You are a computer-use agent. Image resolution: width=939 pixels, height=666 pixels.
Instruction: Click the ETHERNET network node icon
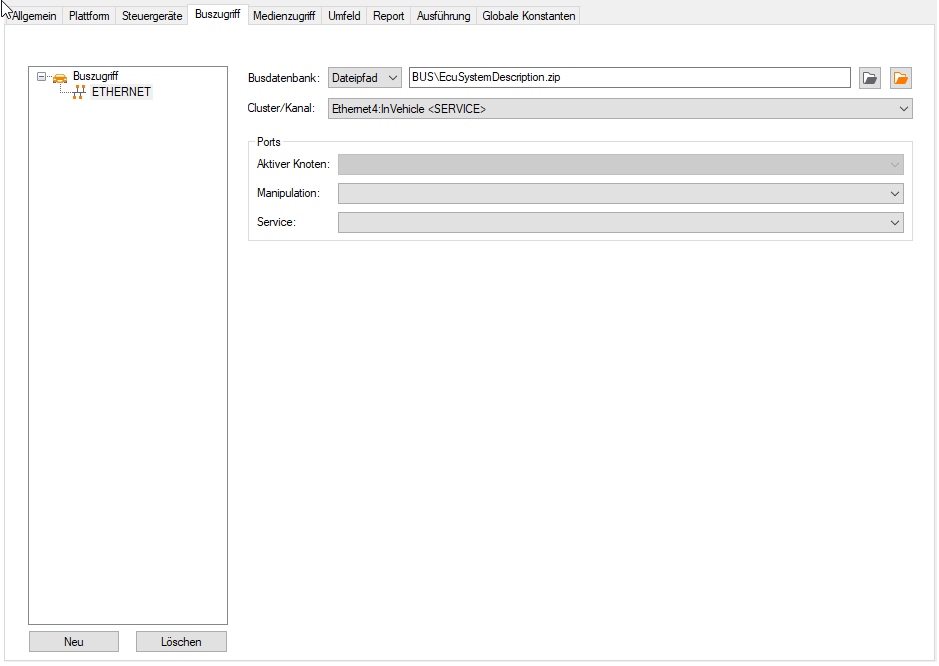pos(78,92)
